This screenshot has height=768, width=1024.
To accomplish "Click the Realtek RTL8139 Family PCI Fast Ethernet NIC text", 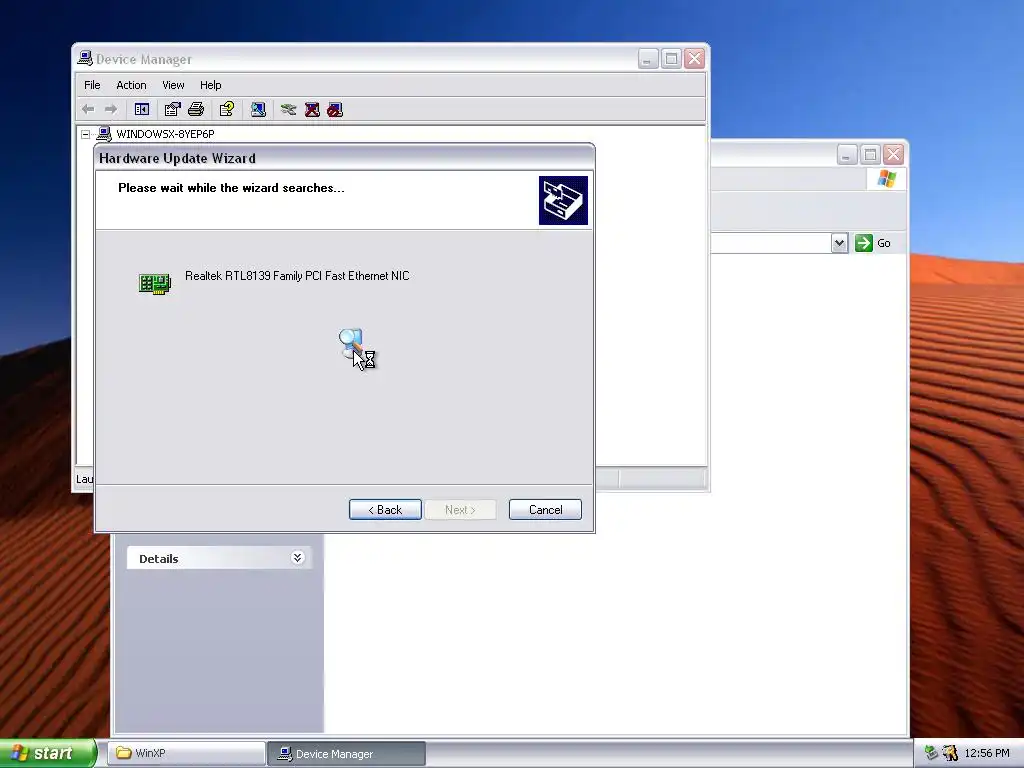I will [297, 276].
